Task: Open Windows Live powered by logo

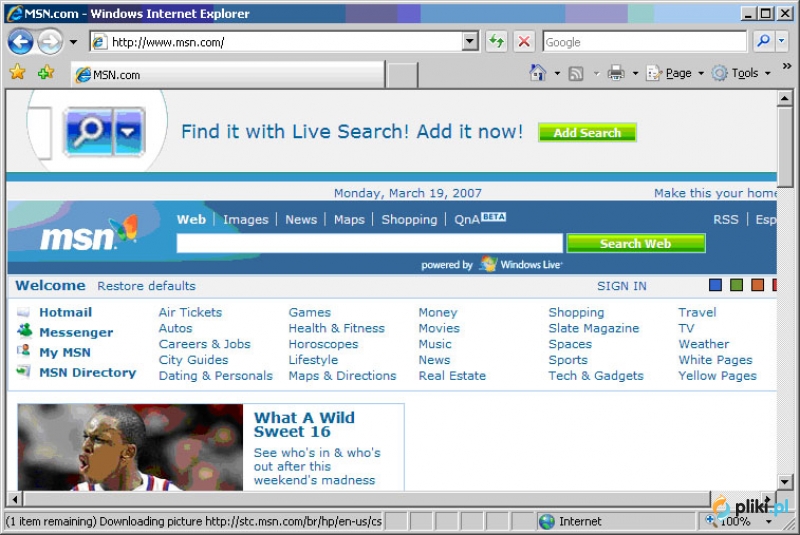Action: point(521,264)
